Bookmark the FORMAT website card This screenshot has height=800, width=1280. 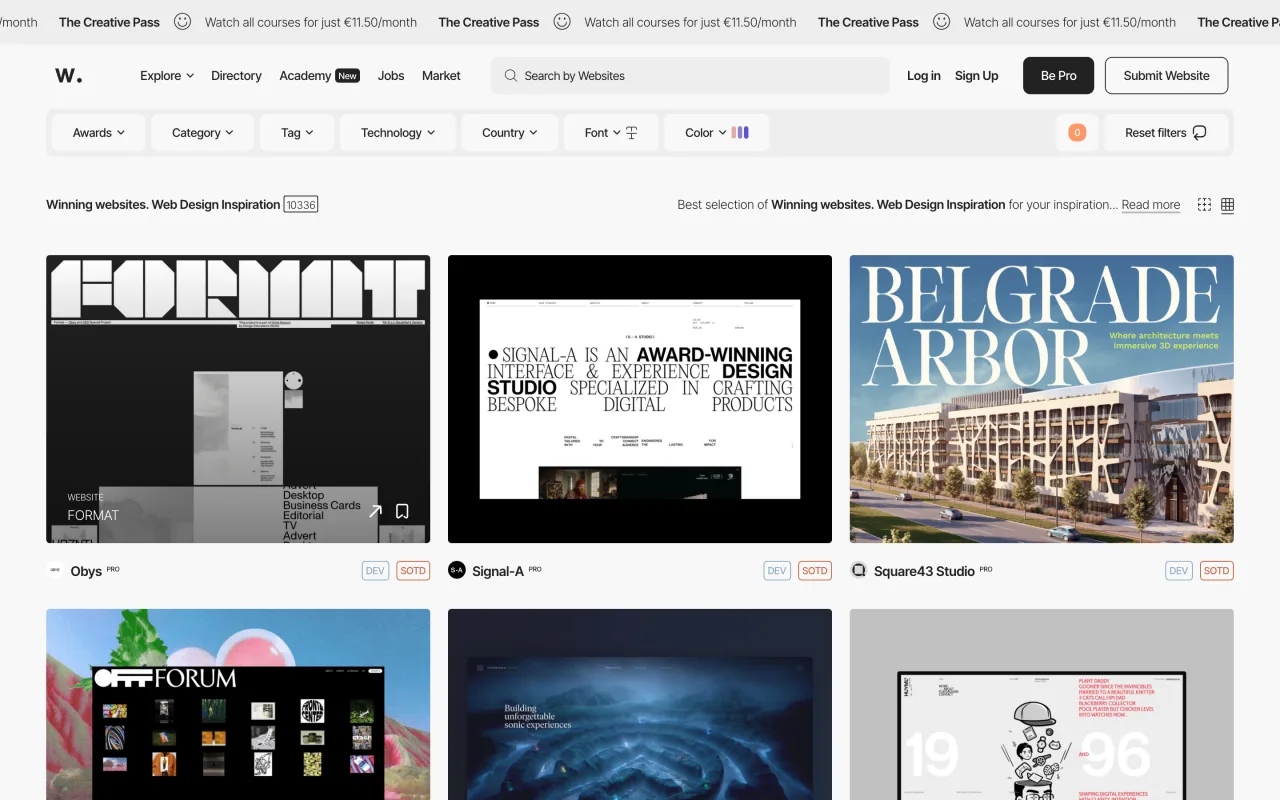402,511
